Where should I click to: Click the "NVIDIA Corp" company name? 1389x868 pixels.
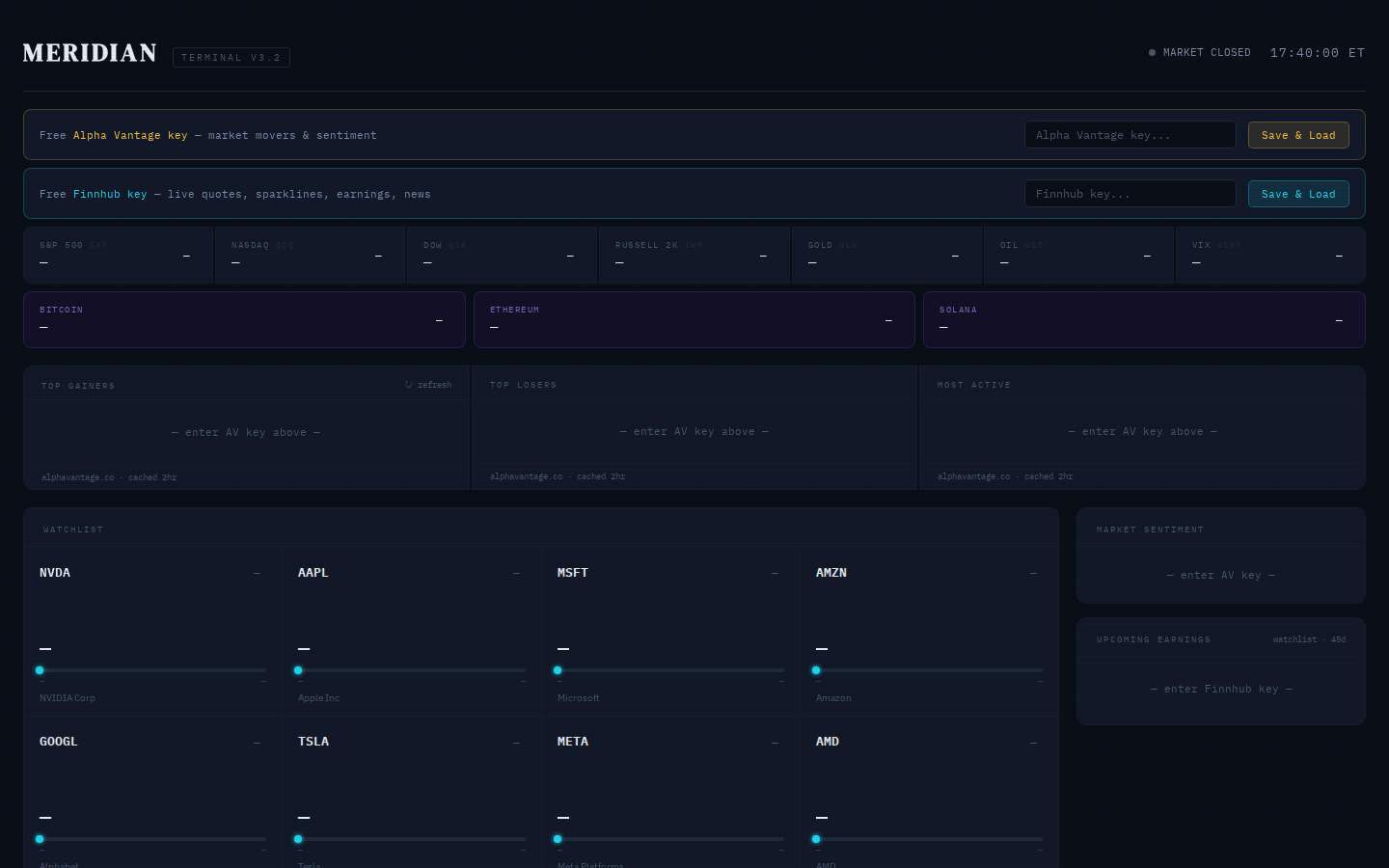68,698
